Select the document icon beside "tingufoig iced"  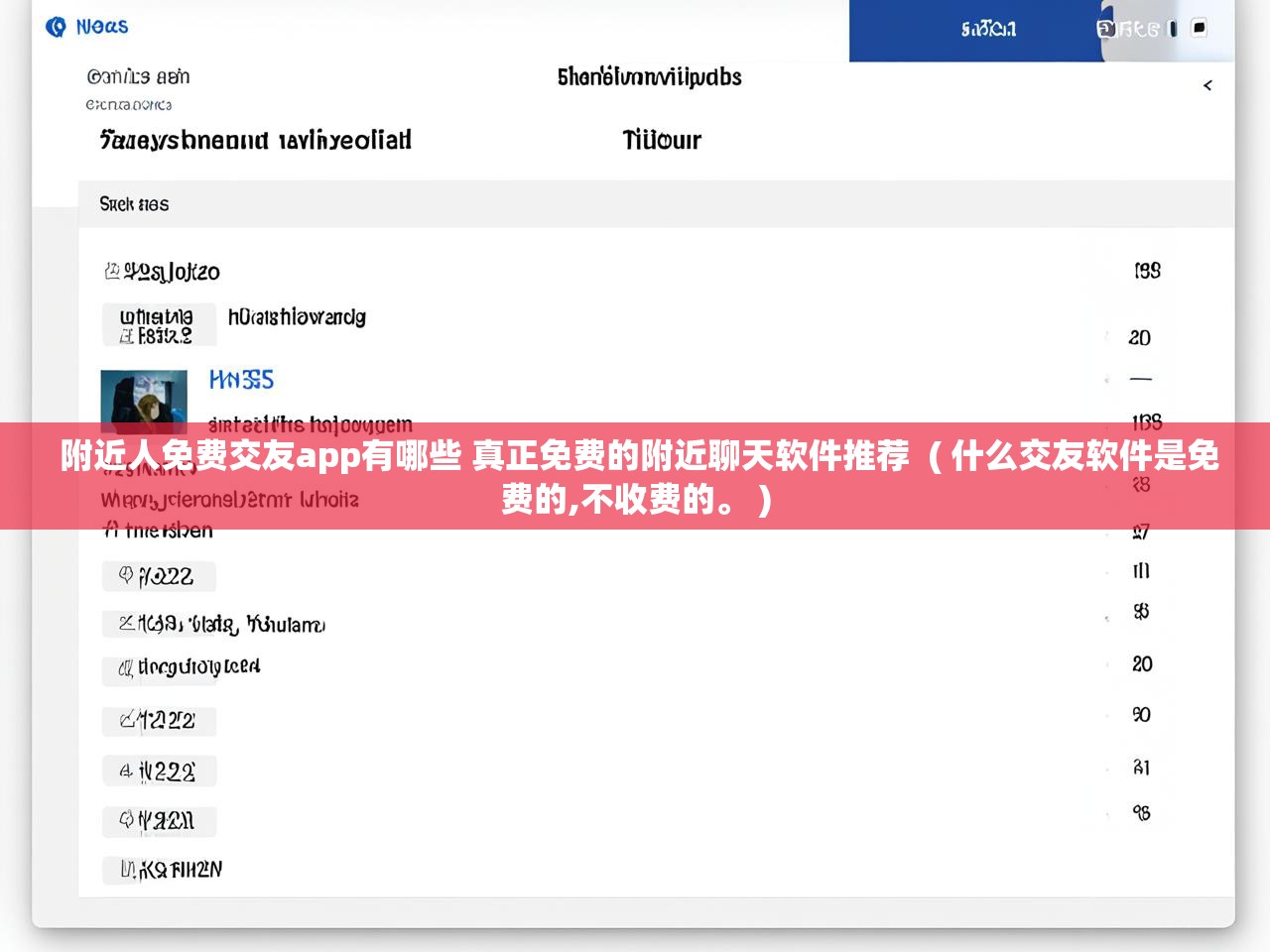click(x=125, y=667)
